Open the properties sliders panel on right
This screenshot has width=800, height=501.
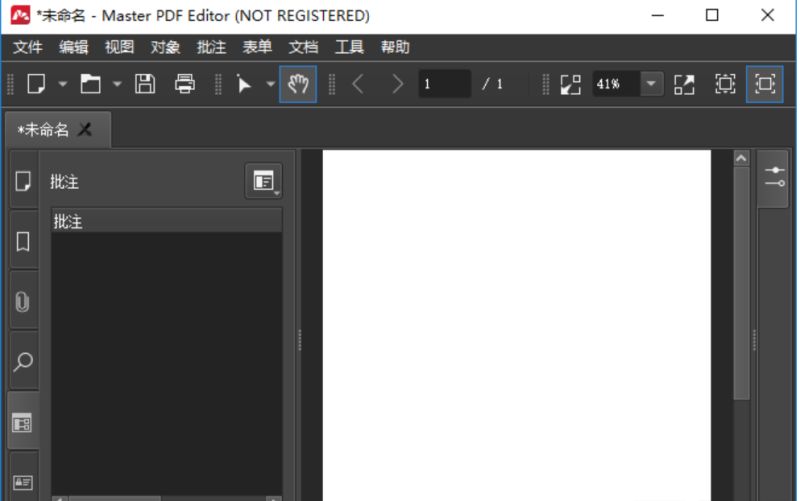click(774, 177)
